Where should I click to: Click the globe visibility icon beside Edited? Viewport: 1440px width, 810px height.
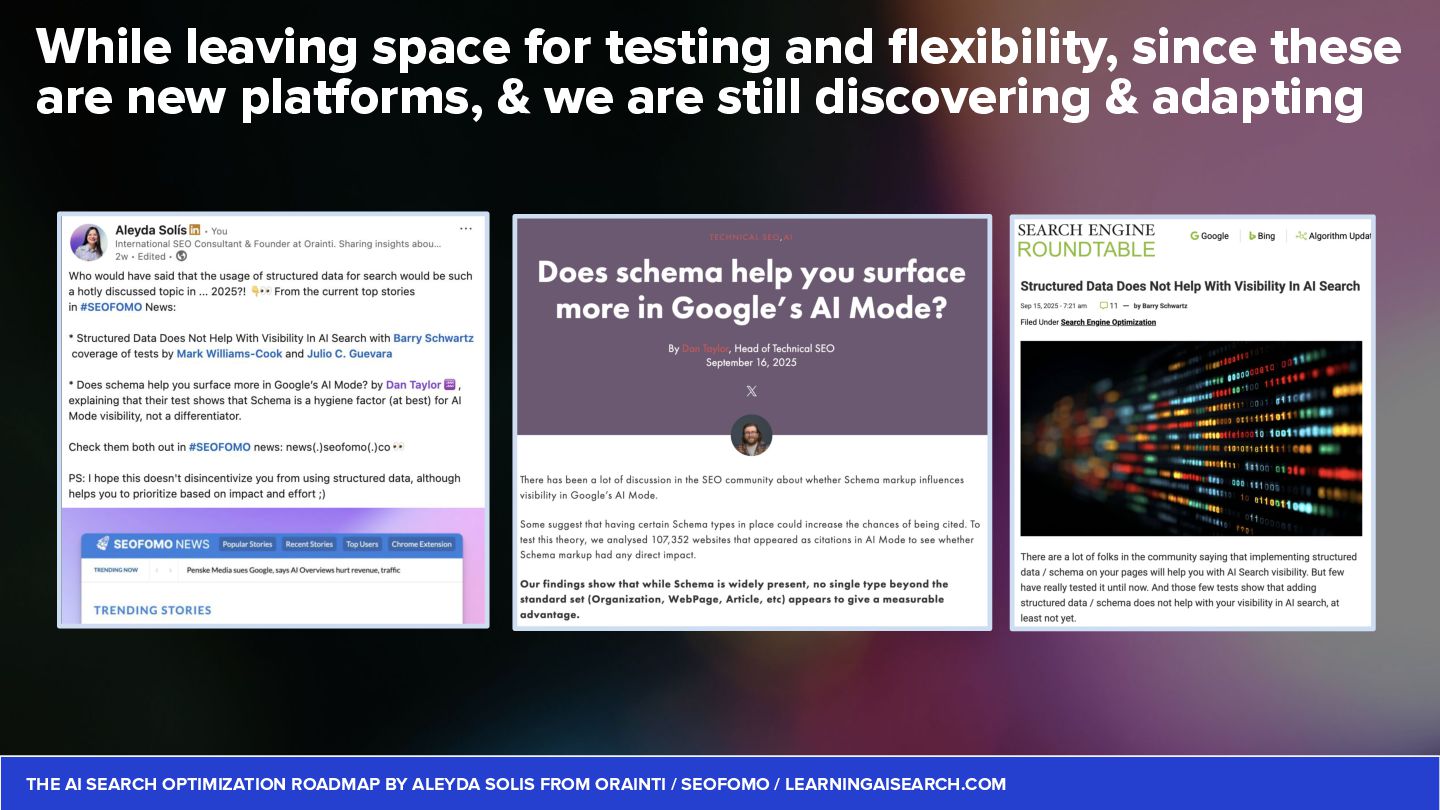pos(180,256)
